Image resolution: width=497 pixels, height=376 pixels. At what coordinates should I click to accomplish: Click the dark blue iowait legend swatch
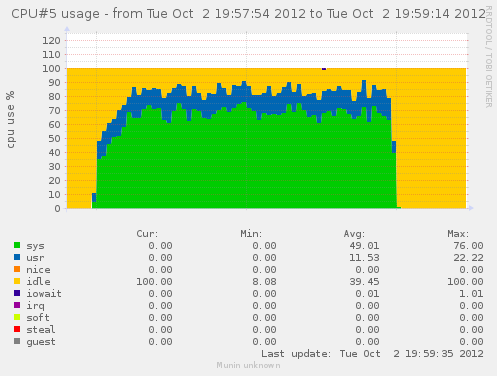[17, 293]
